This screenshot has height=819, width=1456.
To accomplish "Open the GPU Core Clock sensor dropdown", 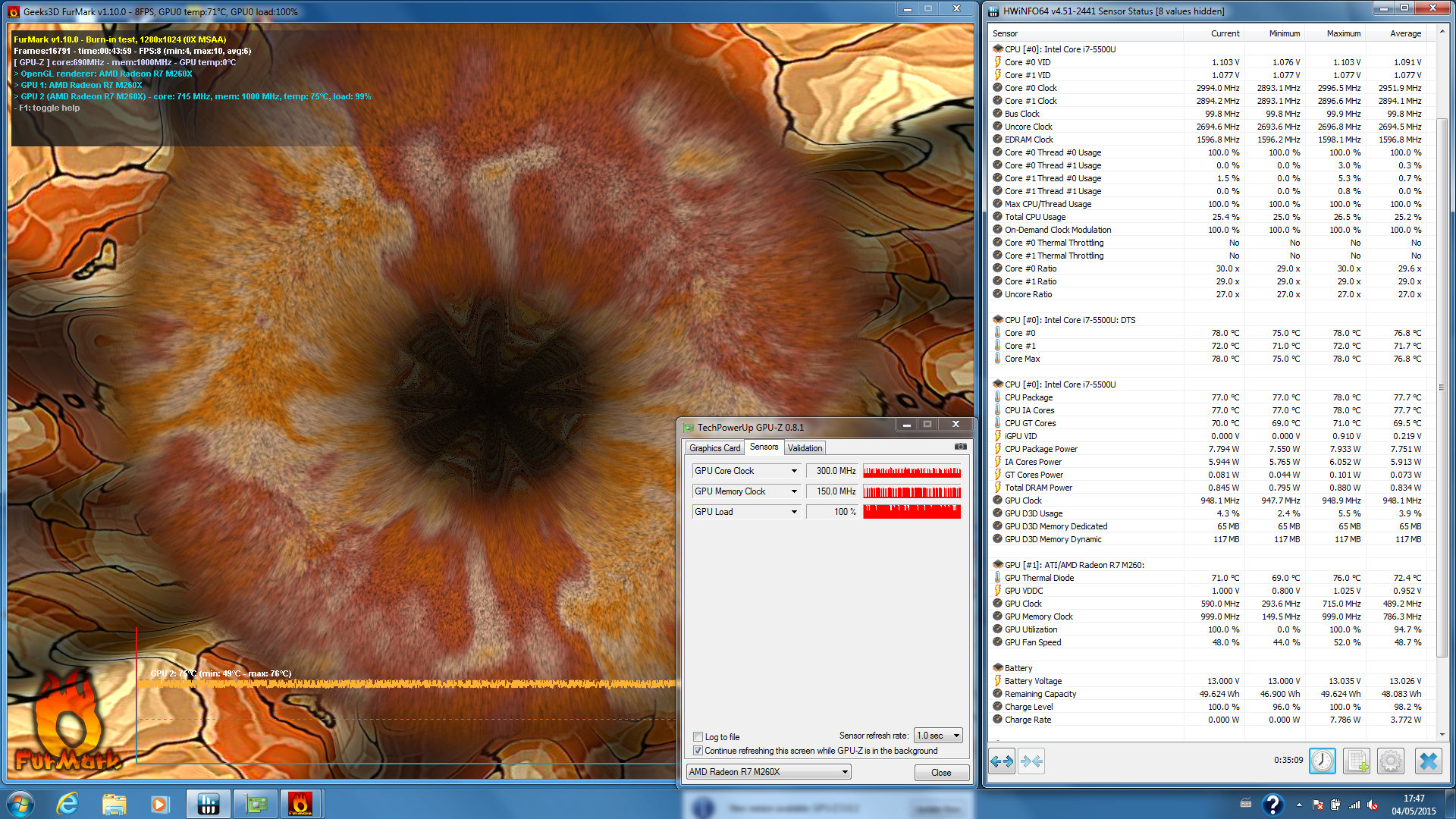I will pyautogui.click(x=794, y=471).
